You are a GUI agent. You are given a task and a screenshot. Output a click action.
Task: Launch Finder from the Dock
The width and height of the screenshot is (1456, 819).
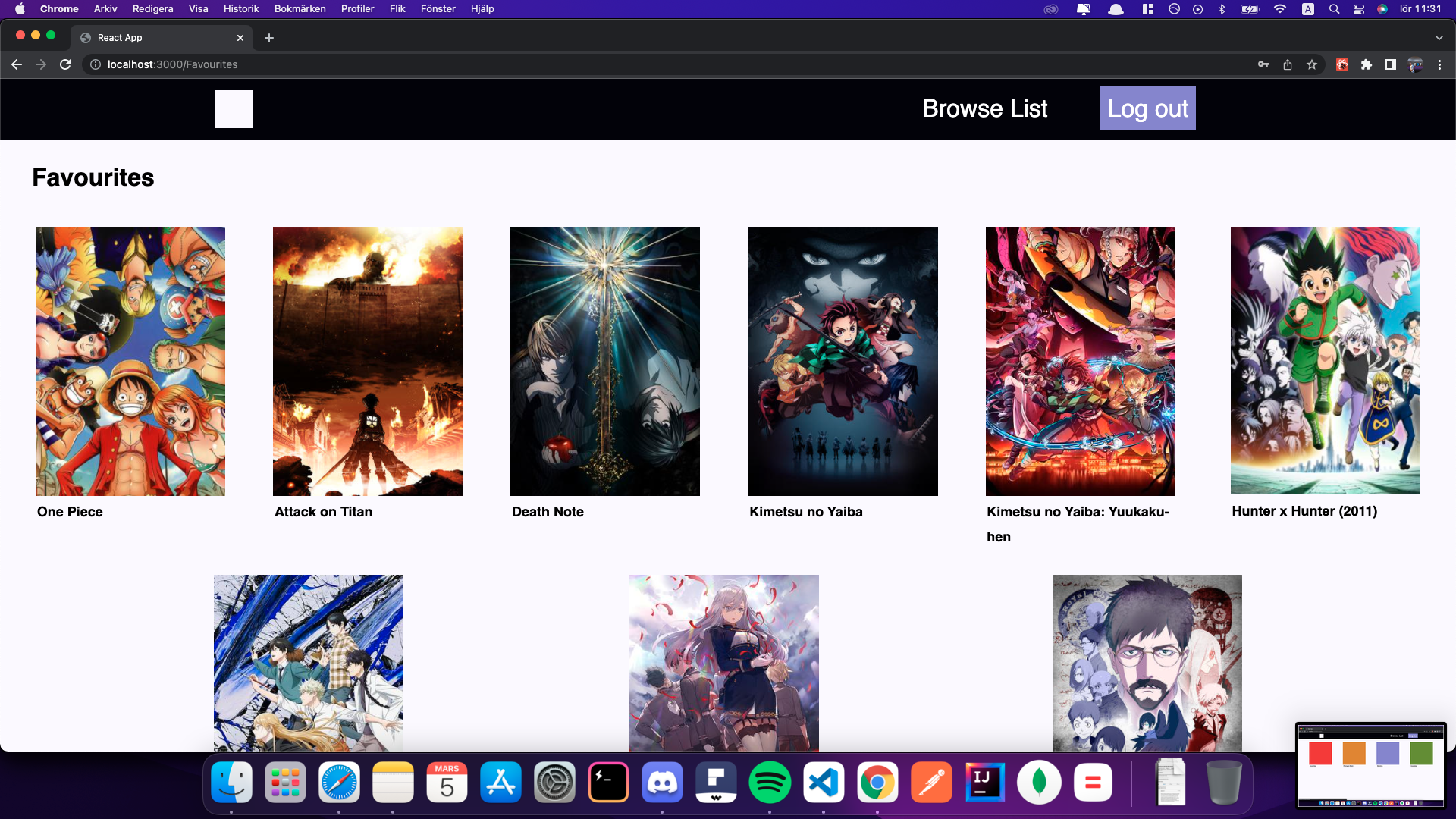coord(231,783)
